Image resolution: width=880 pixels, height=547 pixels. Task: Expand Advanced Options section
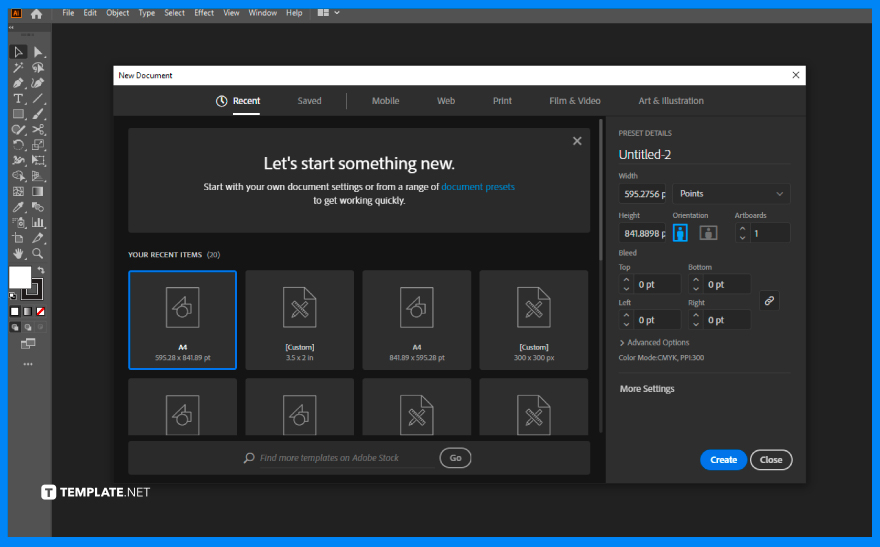click(x=654, y=343)
